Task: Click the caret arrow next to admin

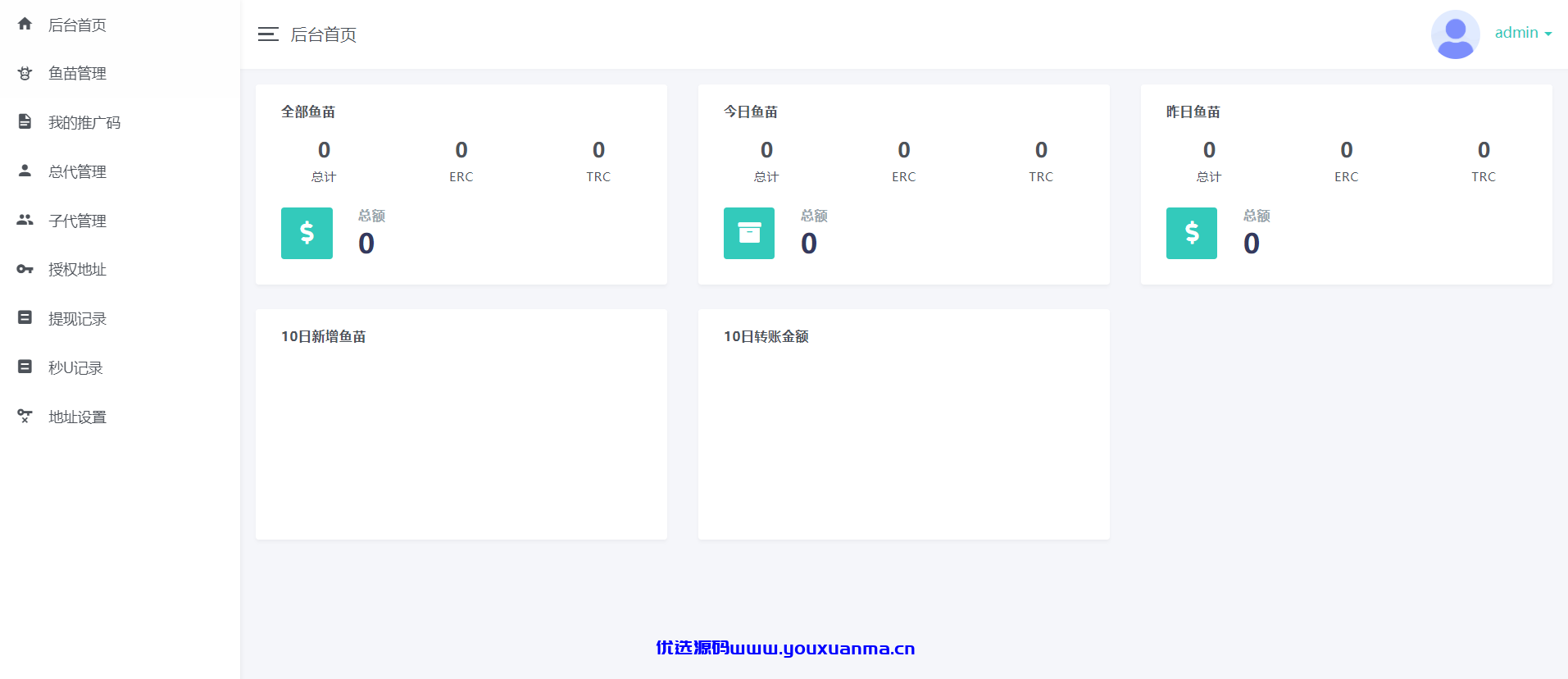Action: coord(1548,34)
